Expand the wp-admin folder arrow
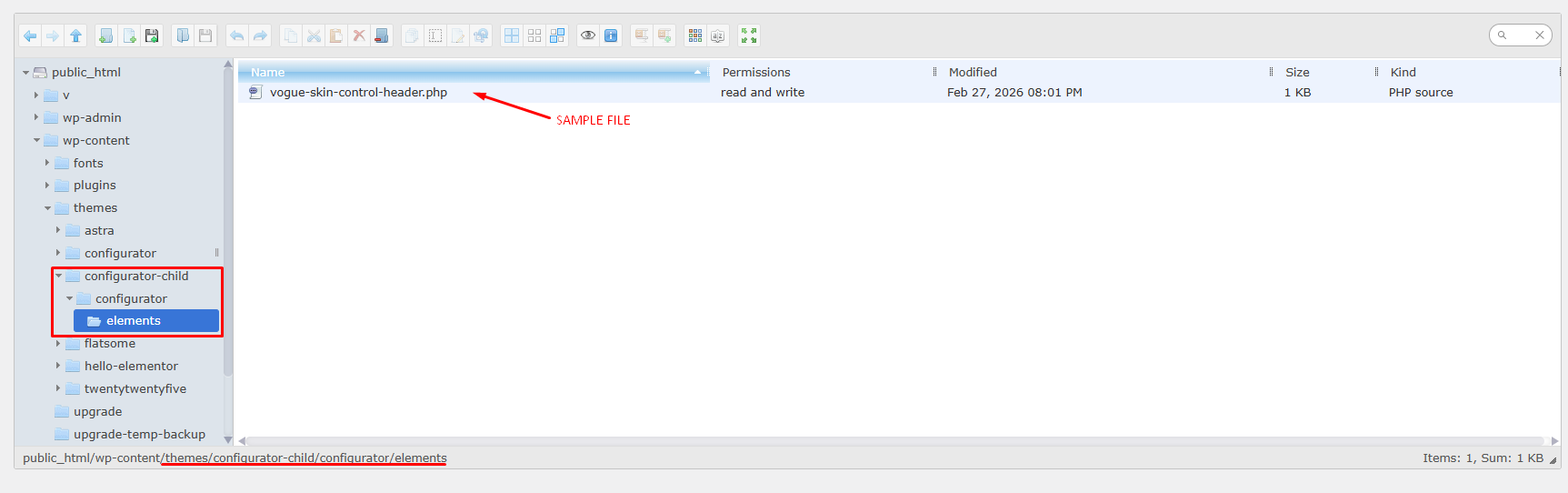Screen dimensions: 1568x493 (36, 117)
